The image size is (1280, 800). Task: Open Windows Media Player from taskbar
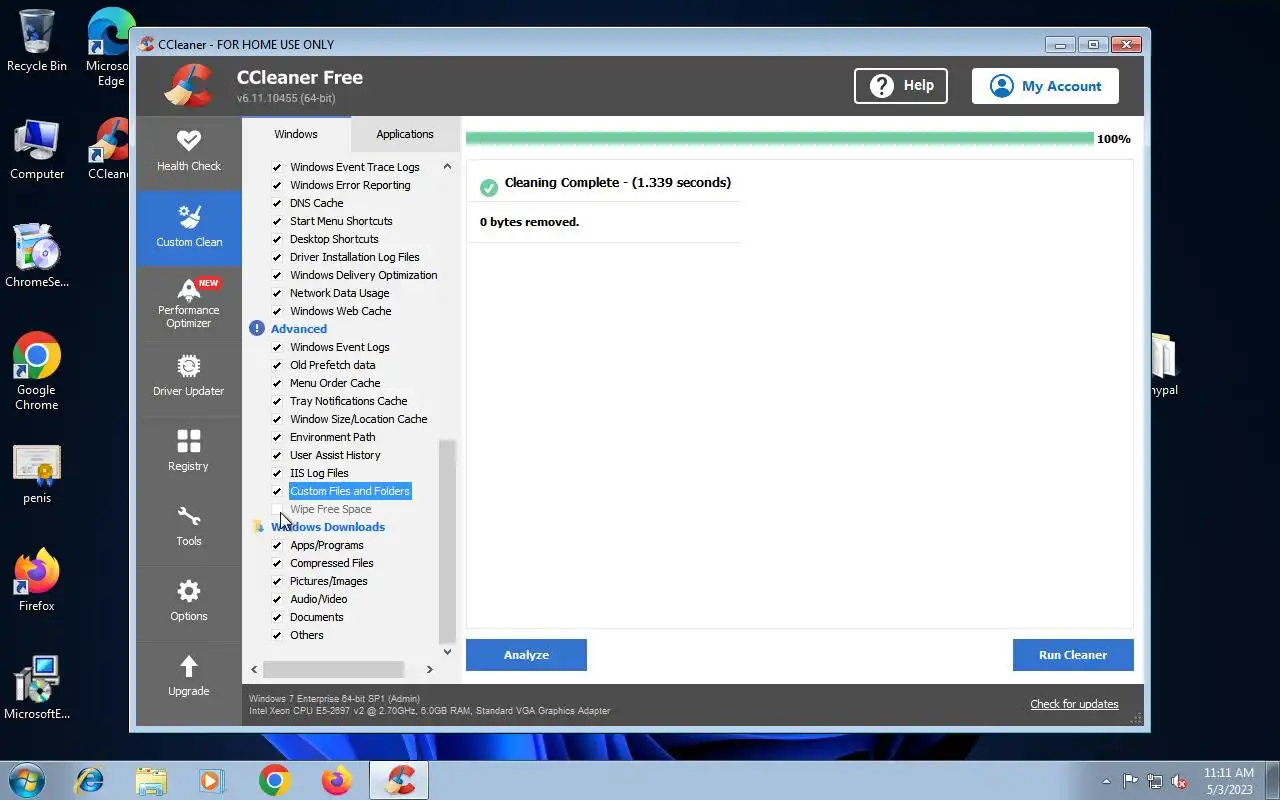pos(213,780)
